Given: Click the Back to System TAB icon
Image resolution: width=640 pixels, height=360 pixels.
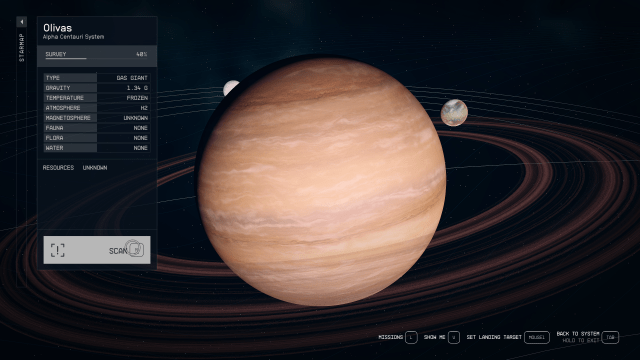Looking at the screenshot, I should coord(610,337).
